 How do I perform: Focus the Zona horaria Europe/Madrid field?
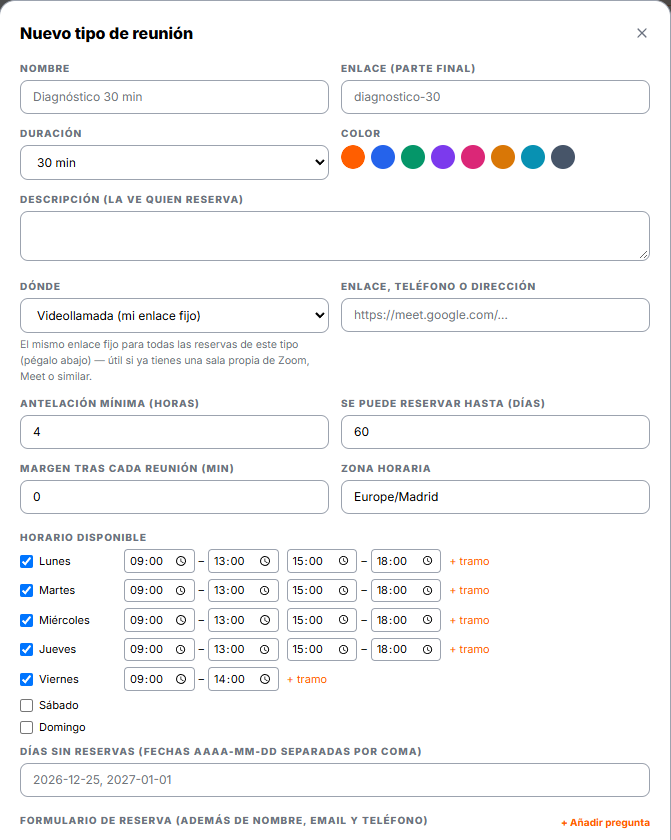pyautogui.click(x=495, y=497)
